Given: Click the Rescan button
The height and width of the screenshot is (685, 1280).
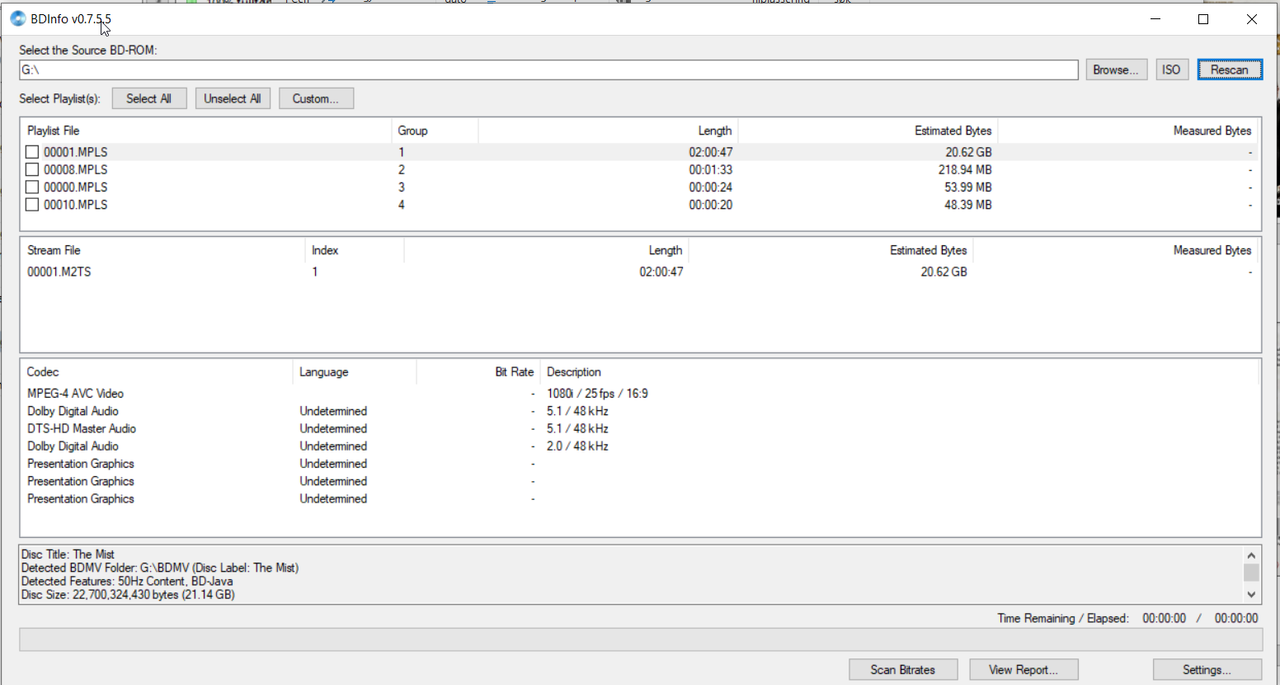Looking at the screenshot, I should pos(1229,70).
